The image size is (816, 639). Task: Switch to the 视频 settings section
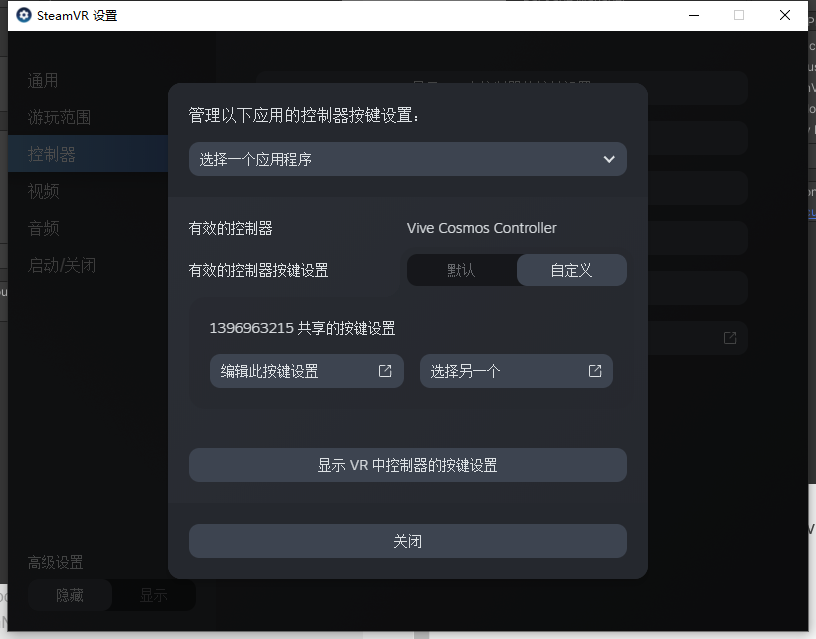(42, 191)
